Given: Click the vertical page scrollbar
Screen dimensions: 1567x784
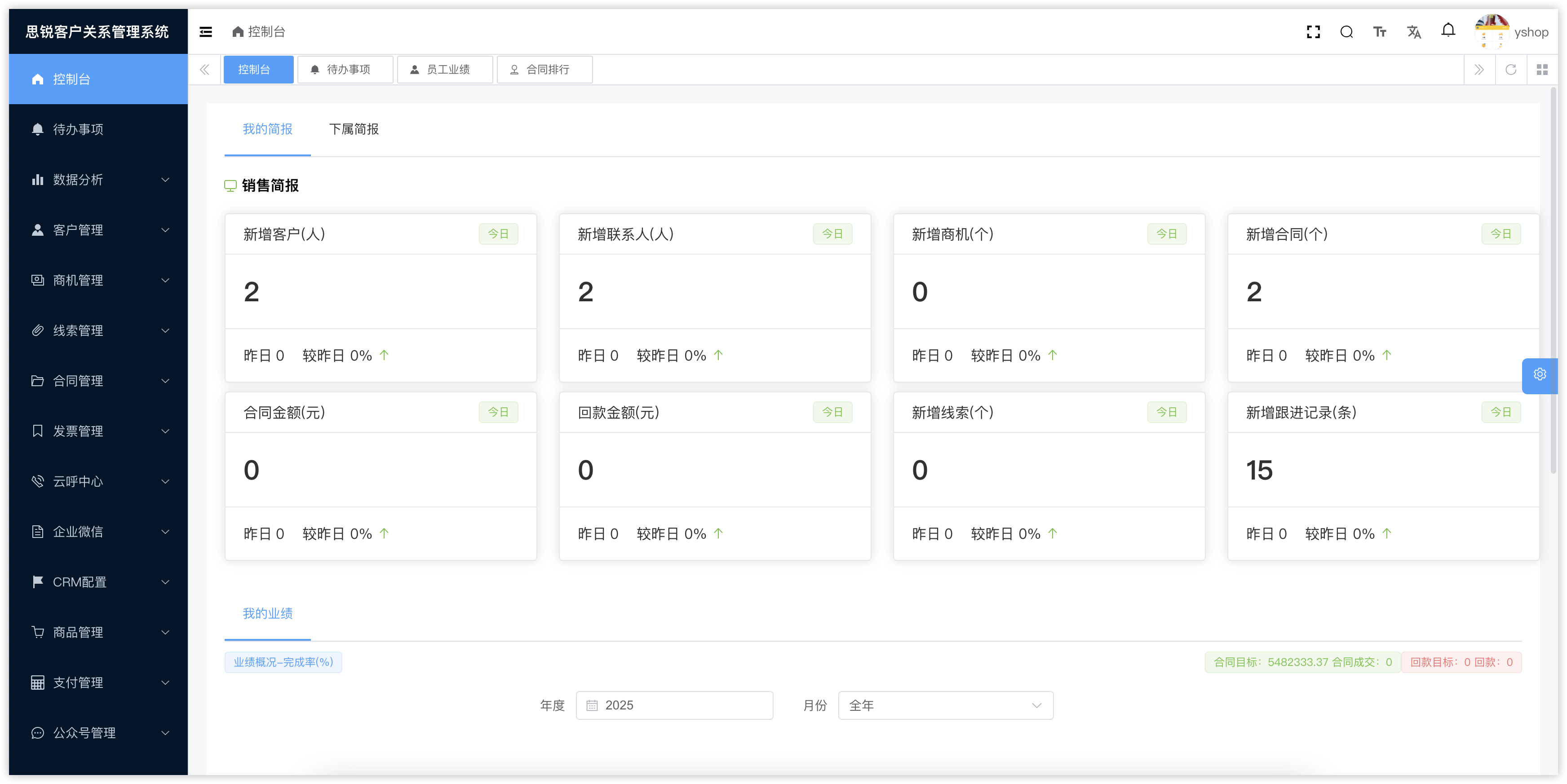Looking at the screenshot, I should [x=1553, y=280].
